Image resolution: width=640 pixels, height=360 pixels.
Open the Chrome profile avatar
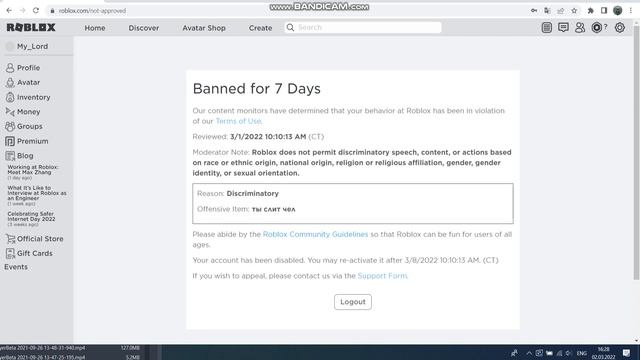coord(618,11)
